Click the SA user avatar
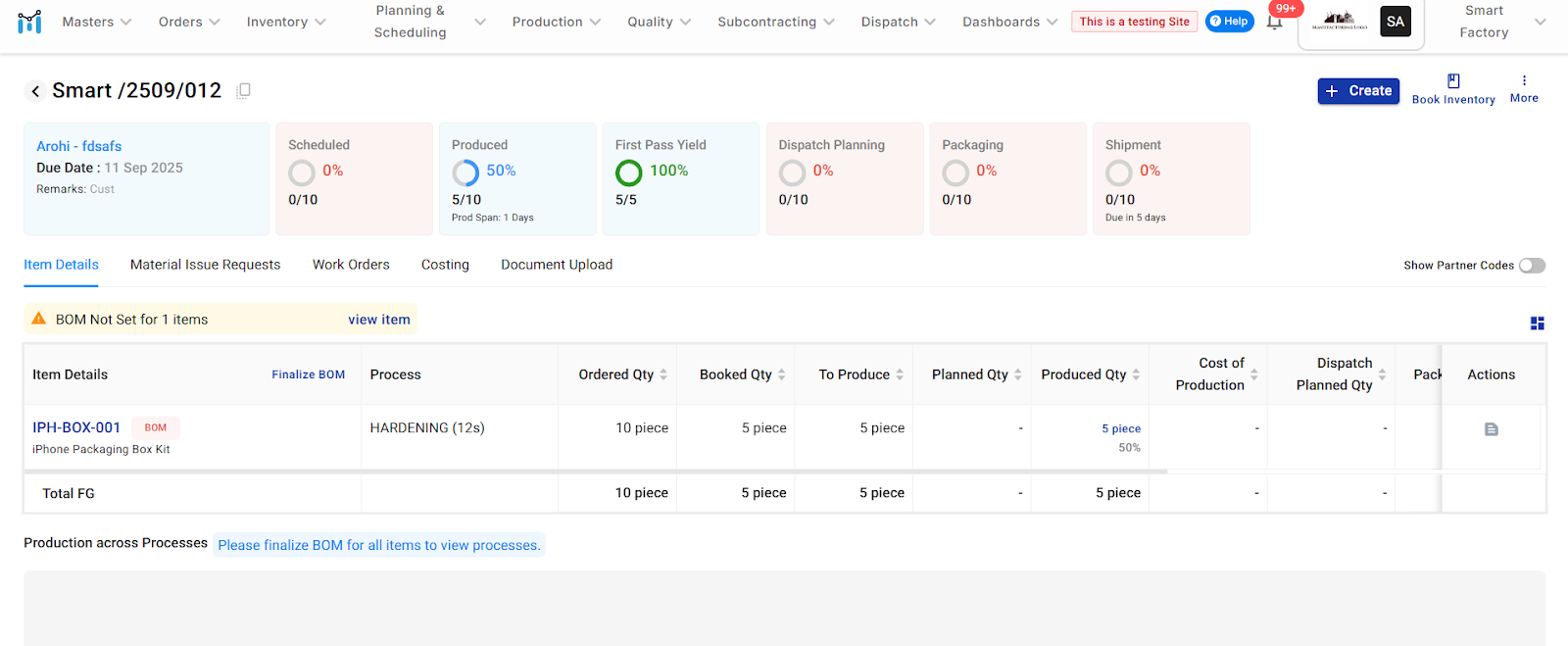The width and height of the screenshot is (1568, 646). point(1395,22)
